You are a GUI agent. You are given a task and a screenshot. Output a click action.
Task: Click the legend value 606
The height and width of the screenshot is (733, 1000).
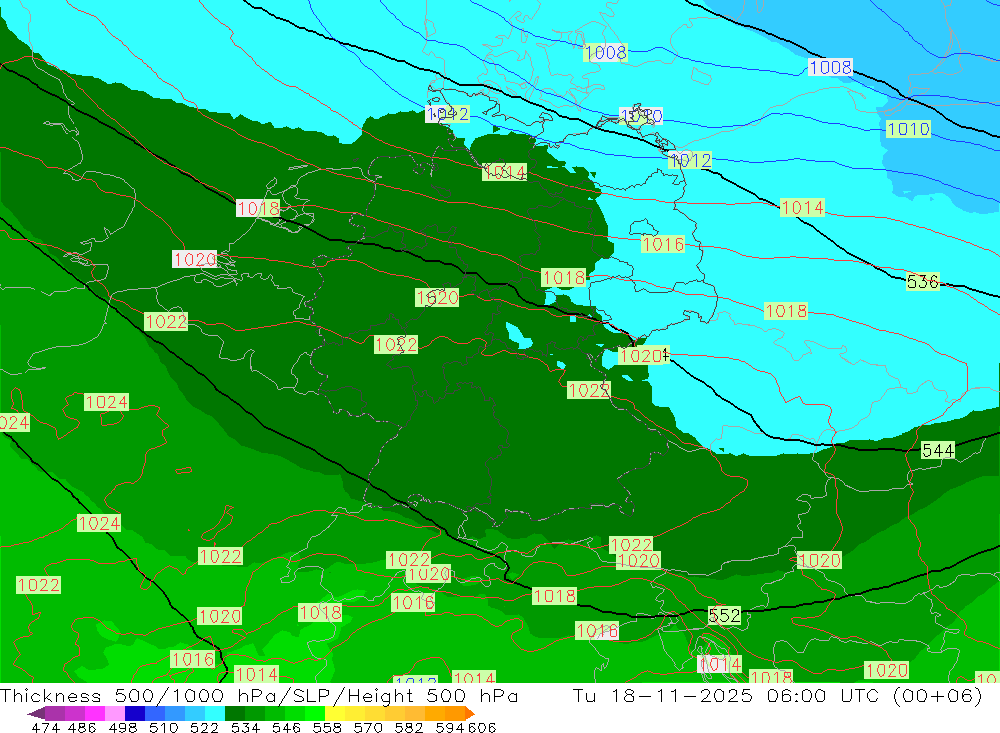pyautogui.click(x=482, y=728)
